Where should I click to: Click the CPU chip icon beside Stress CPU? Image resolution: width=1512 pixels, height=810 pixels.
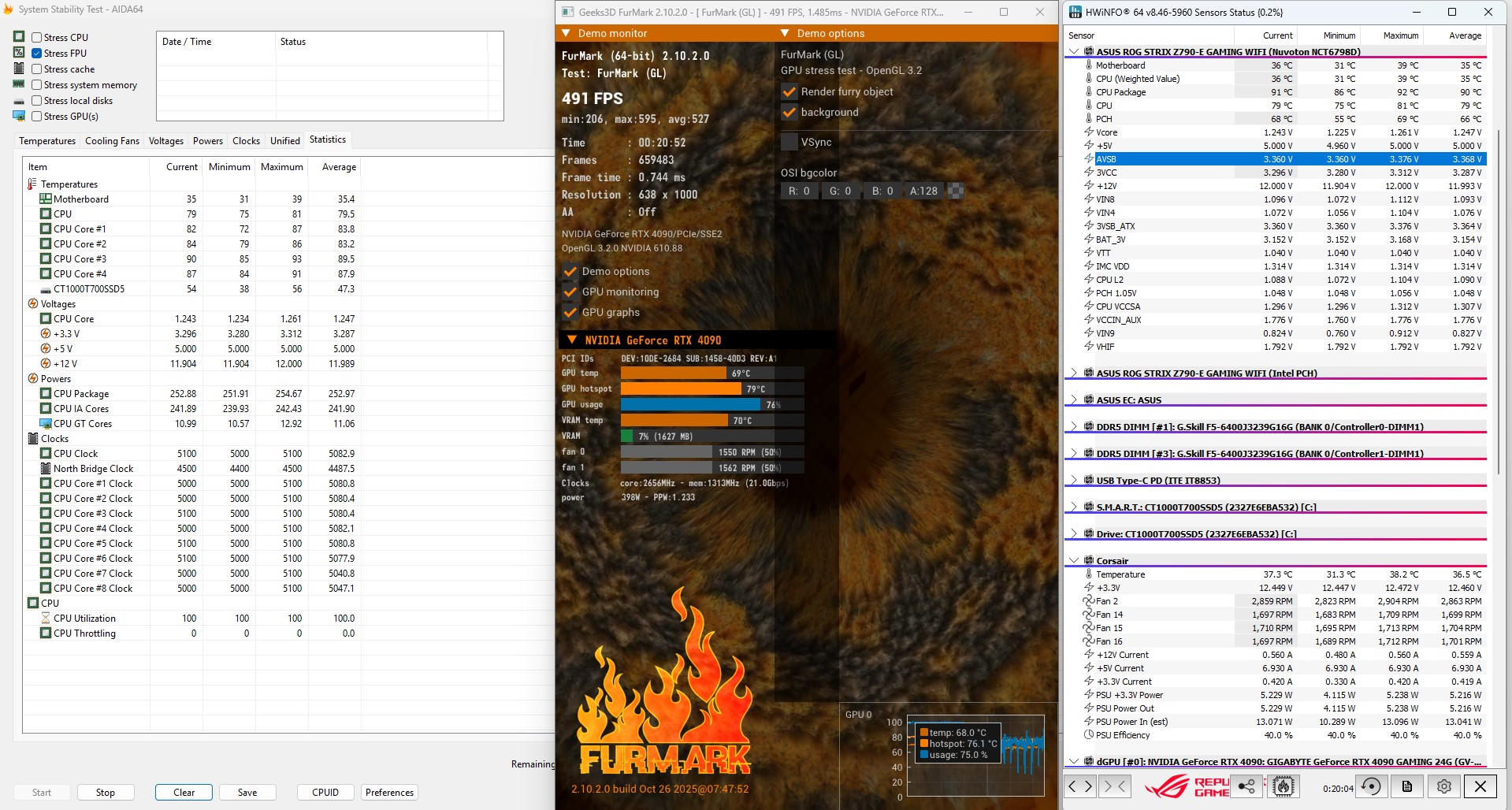coord(19,37)
